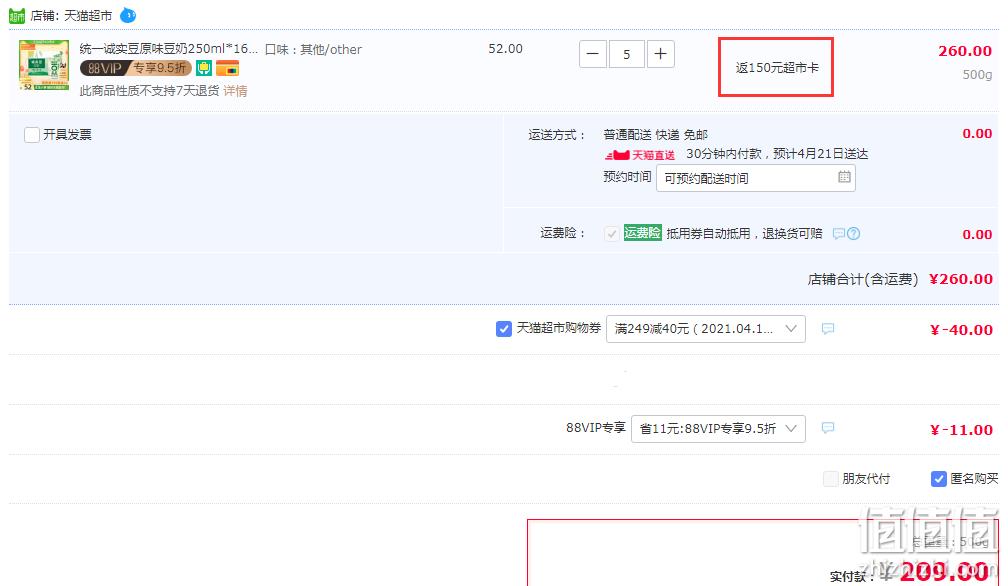Click the calendar icon in 预约时间 field
The height and width of the screenshot is (586, 1008).
pos(844,177)
